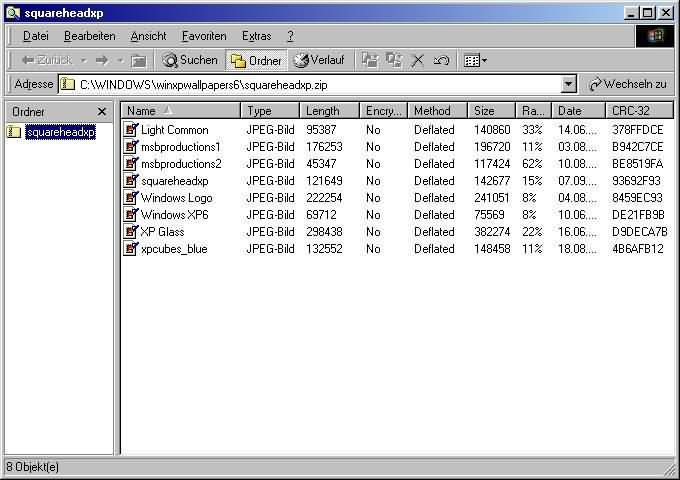
Task: Open the views dropdown button
Action: (475, 60)
